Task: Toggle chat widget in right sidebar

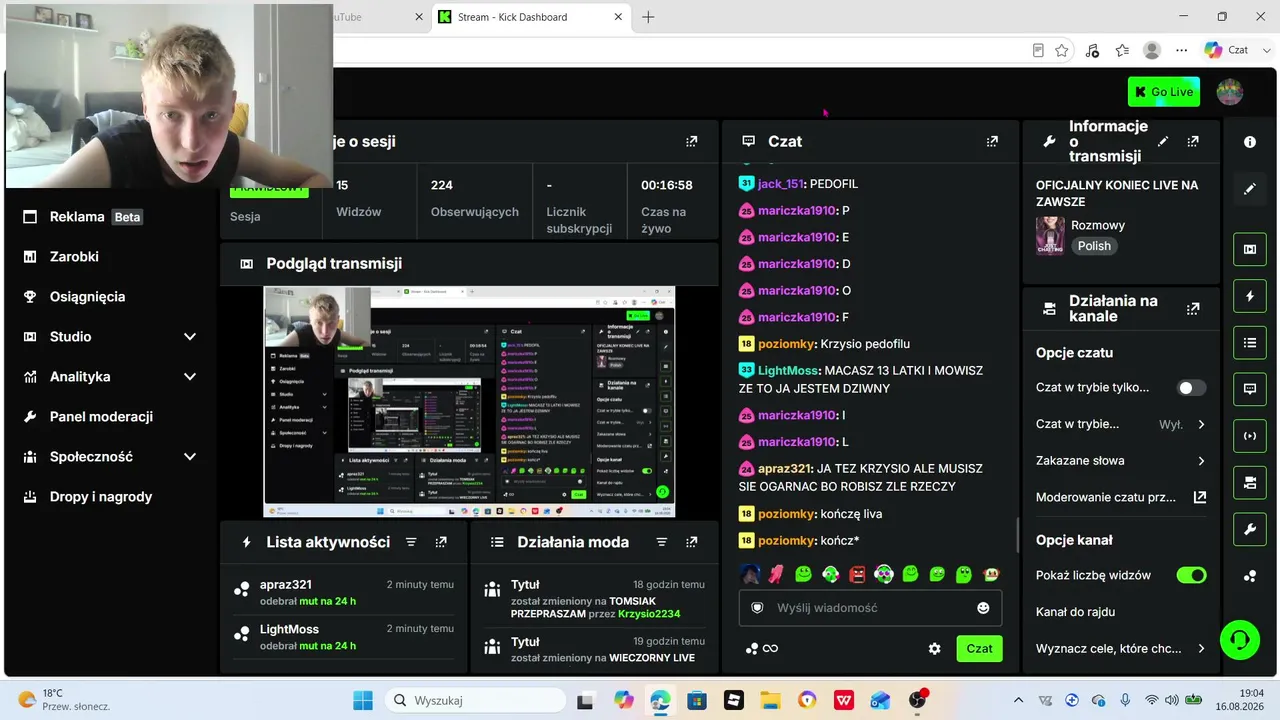Action: click(x=1250, y=389)
